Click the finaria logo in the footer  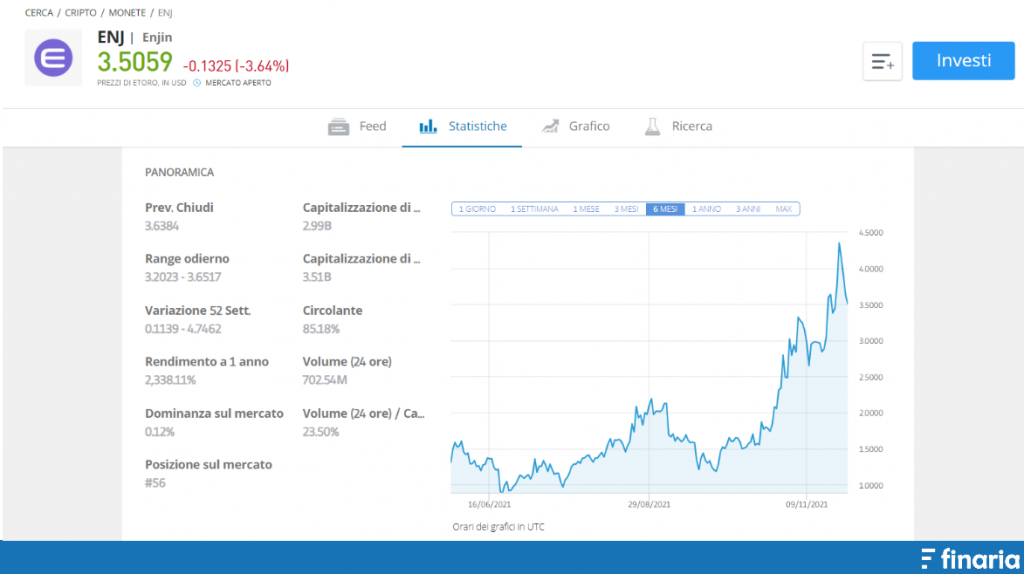(x=970, y=559)
